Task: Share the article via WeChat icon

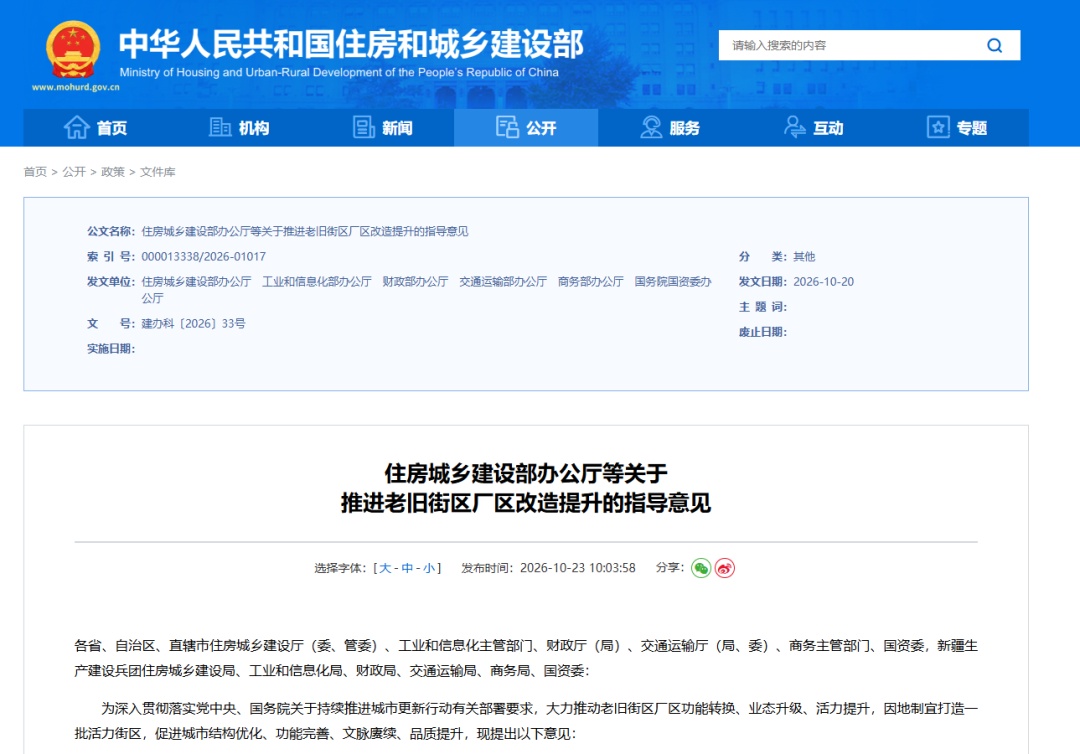Action: click(x=700, y=568)
